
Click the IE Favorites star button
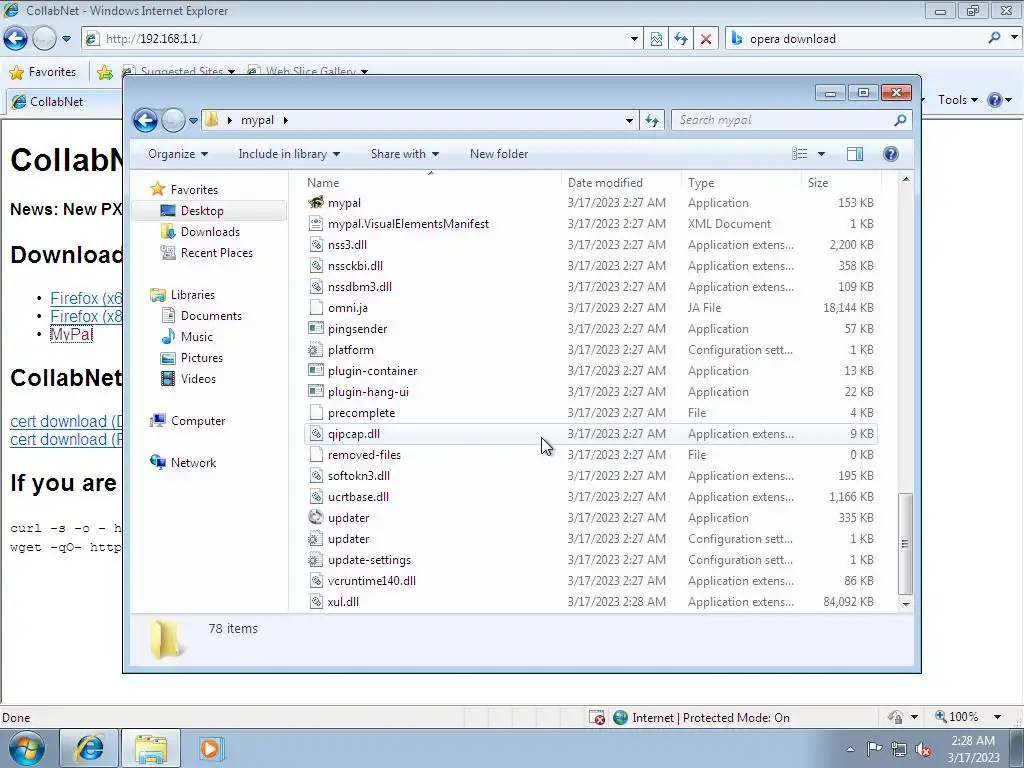42,72
